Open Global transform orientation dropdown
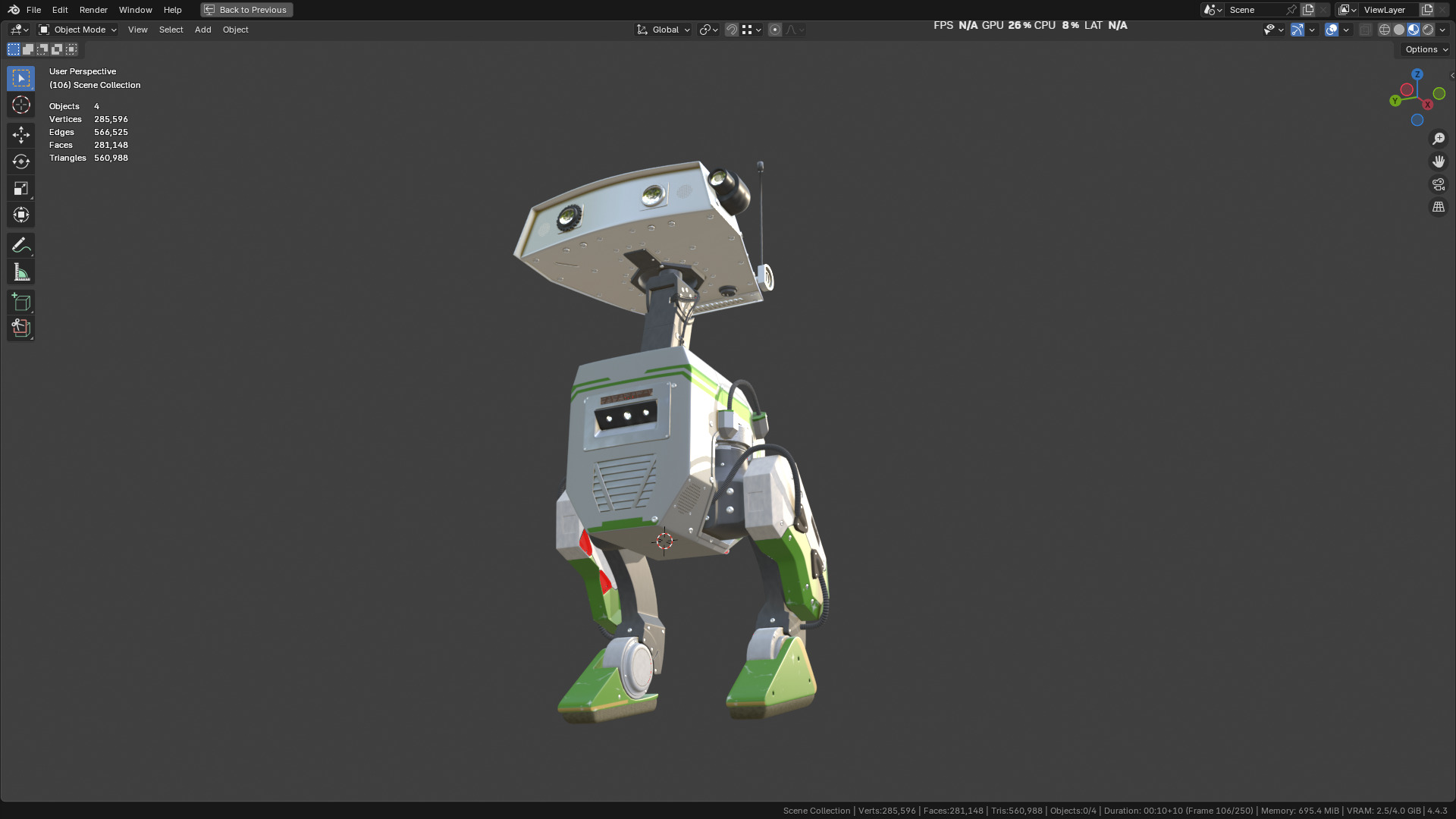This screenshot has height=819, width=1456. [663, 30]
